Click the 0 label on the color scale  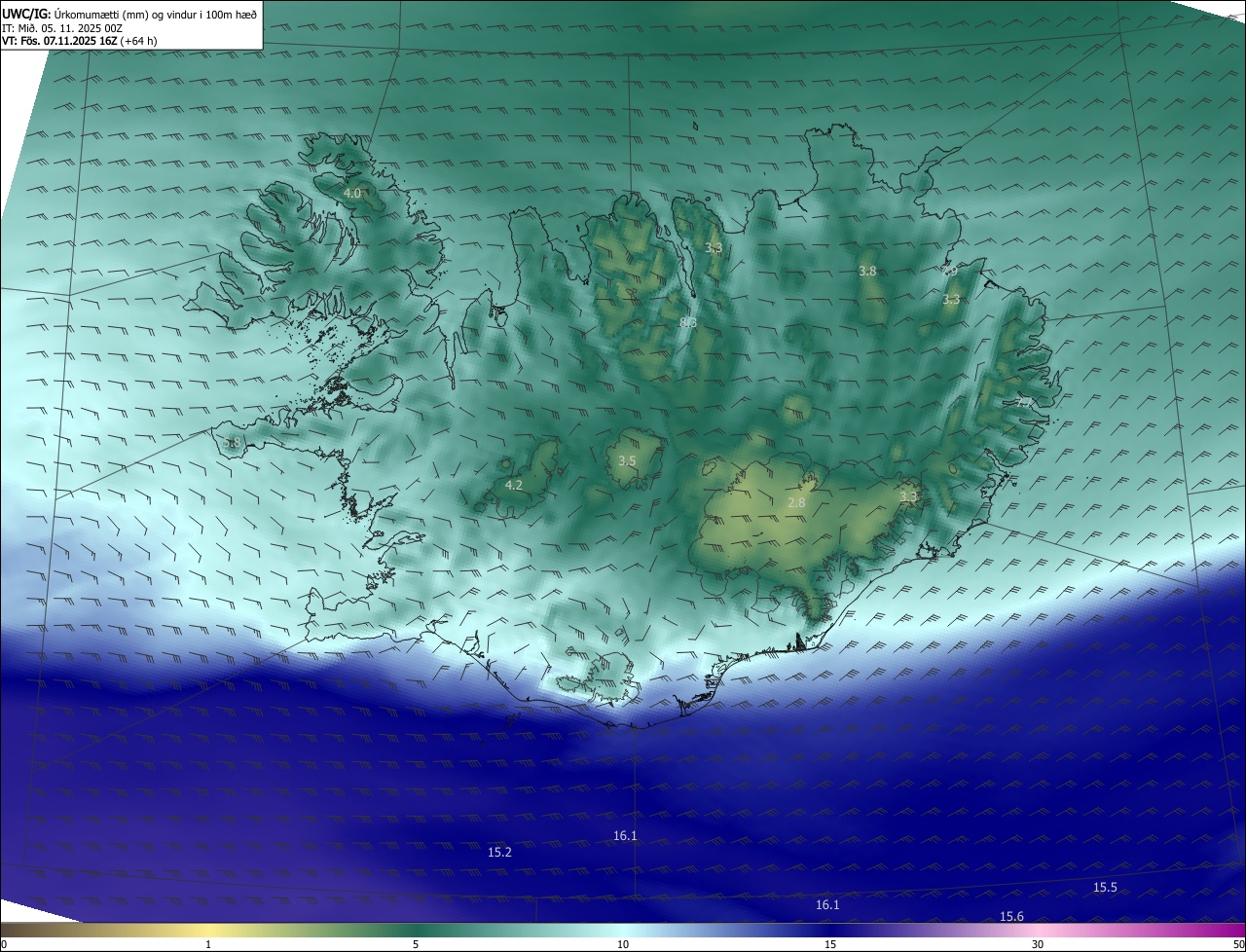(x=4, y=944)
